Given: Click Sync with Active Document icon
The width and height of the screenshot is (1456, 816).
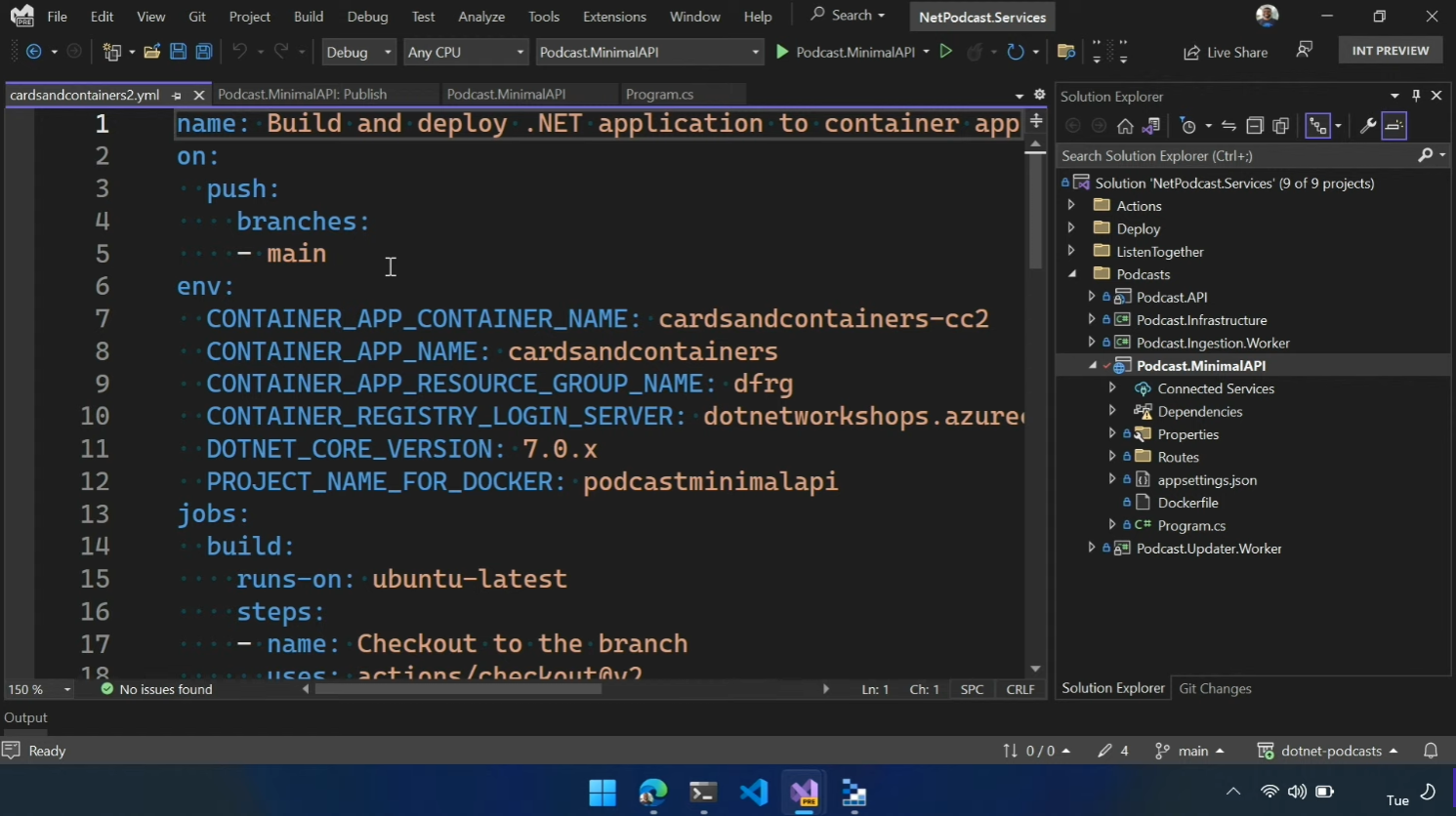Looking at the screenshot, I should 1228,126.
